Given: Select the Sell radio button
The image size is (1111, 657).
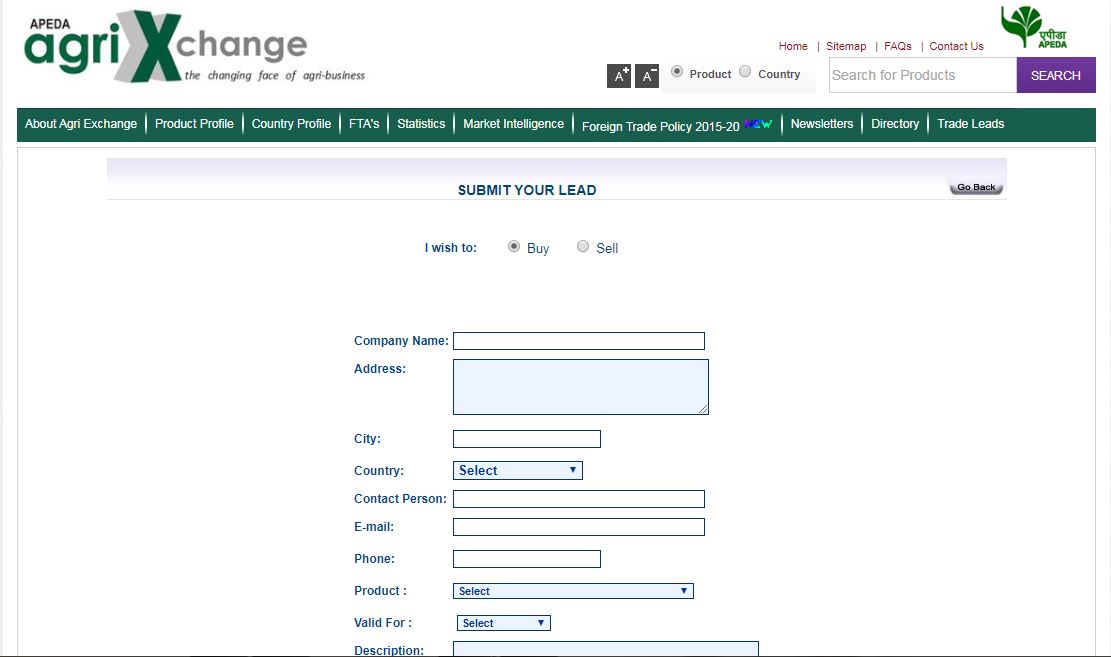Looking at the screenshot, I should 583,246.
